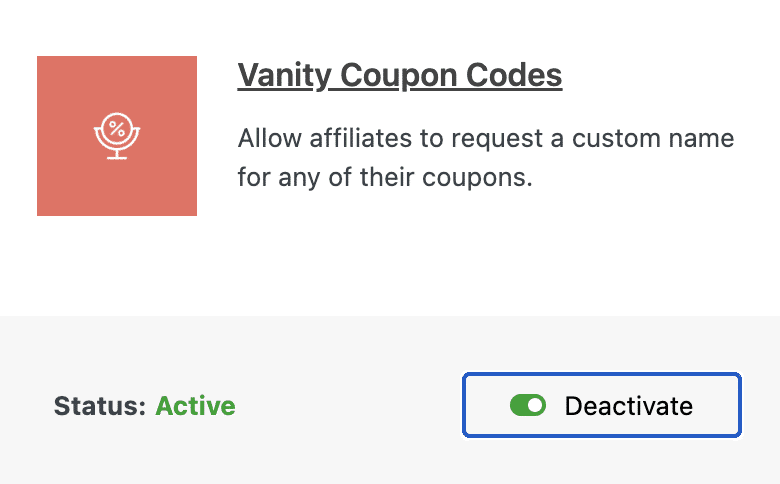Click the addon description about custom coupon names
This screenshot has height=484, width=780.
(x=486, y=158)
